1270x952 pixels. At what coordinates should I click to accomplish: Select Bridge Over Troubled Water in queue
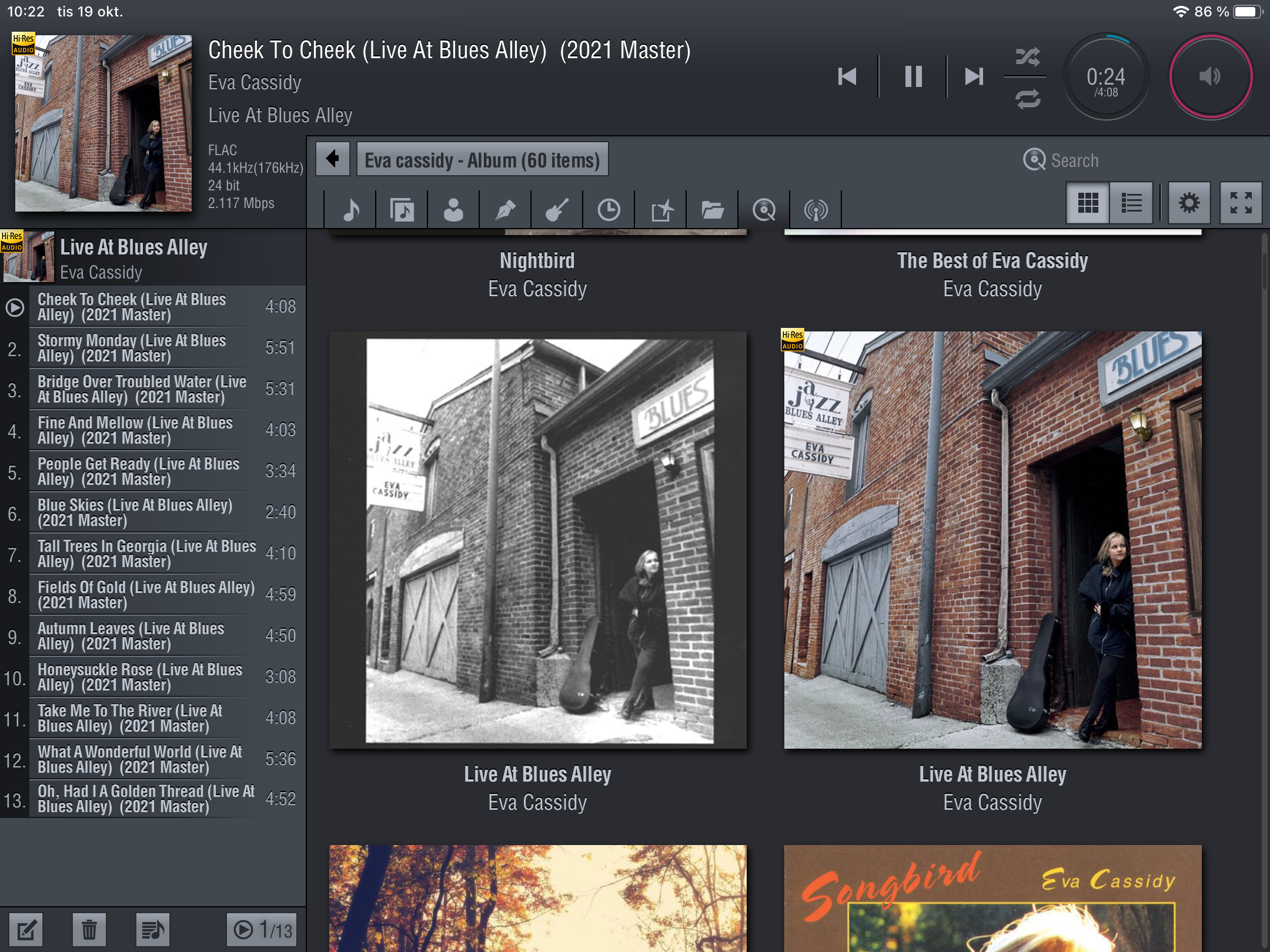coord(153,389)
